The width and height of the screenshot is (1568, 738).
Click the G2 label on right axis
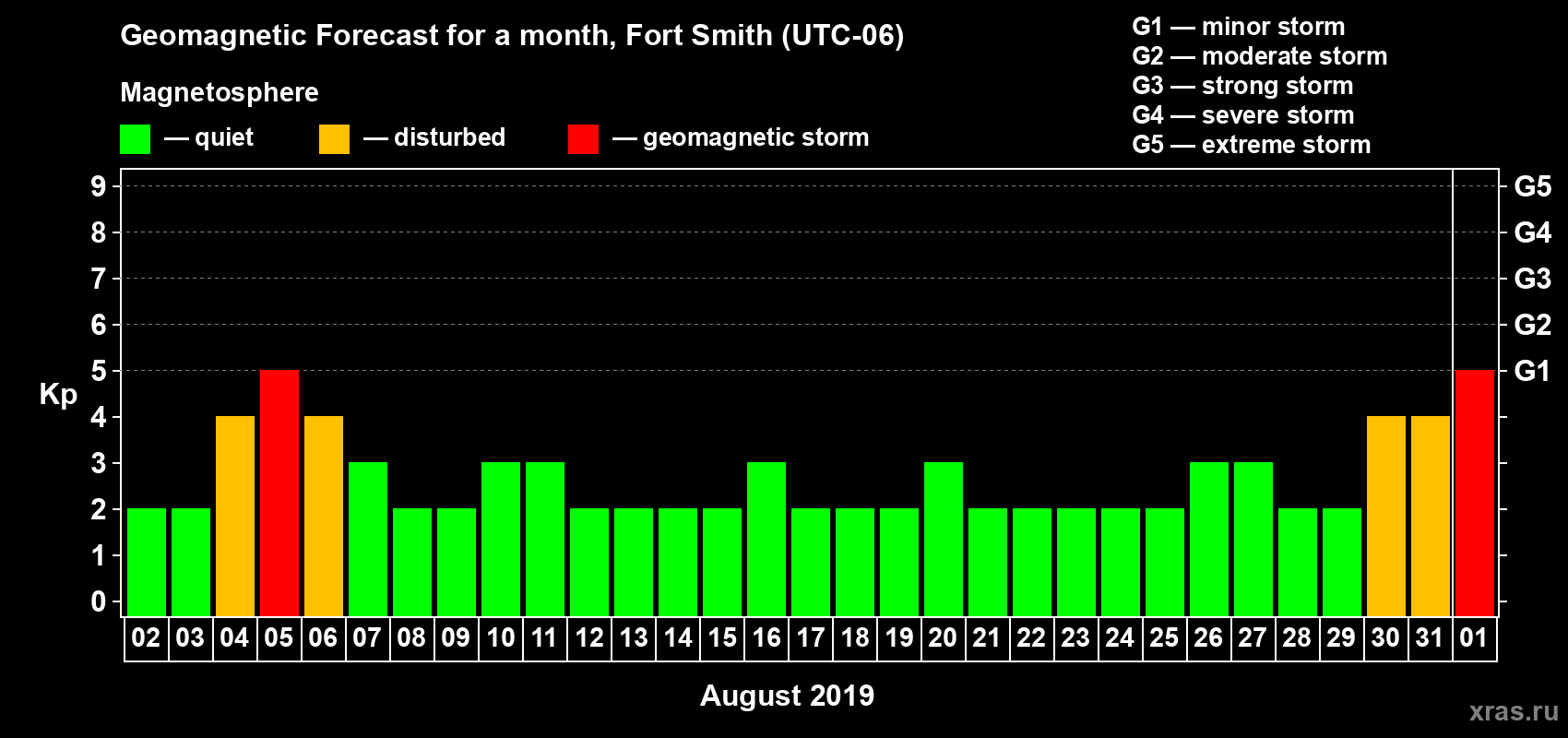[x=1532, y=325]
